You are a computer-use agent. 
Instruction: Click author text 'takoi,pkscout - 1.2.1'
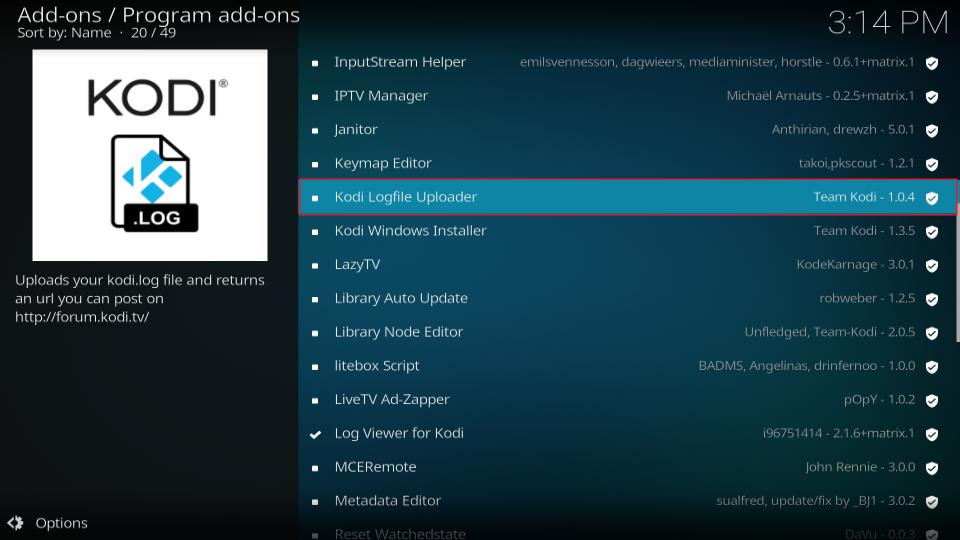(857, 163)
